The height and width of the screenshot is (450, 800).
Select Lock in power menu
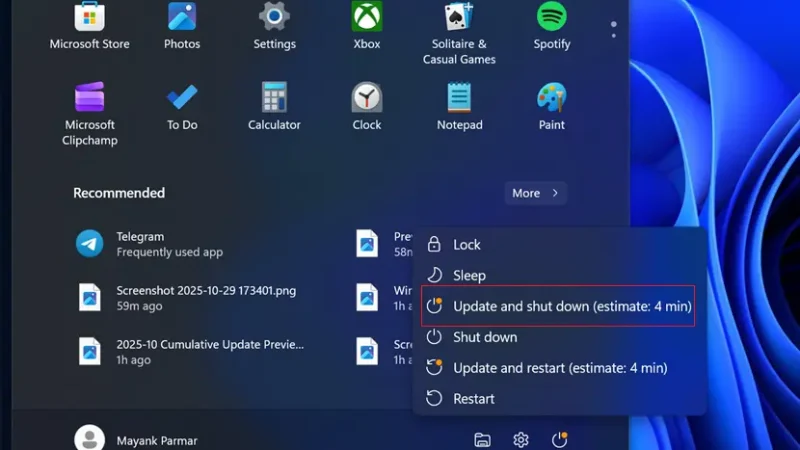click(x=559, y=245)
